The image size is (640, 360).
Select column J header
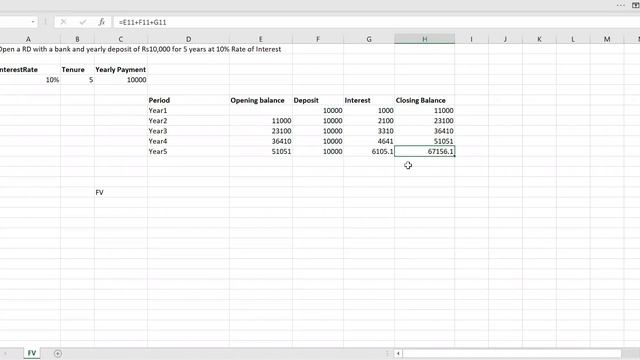tap(505, 39)
